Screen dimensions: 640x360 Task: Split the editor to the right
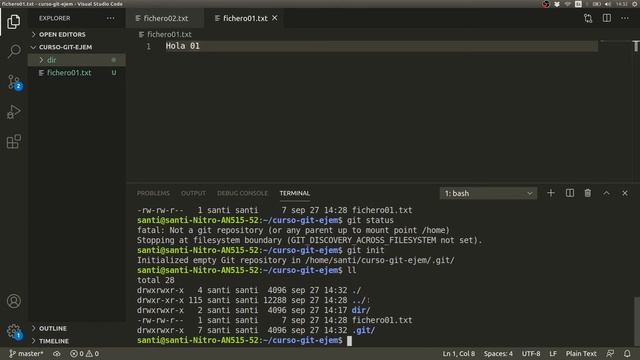607,18
